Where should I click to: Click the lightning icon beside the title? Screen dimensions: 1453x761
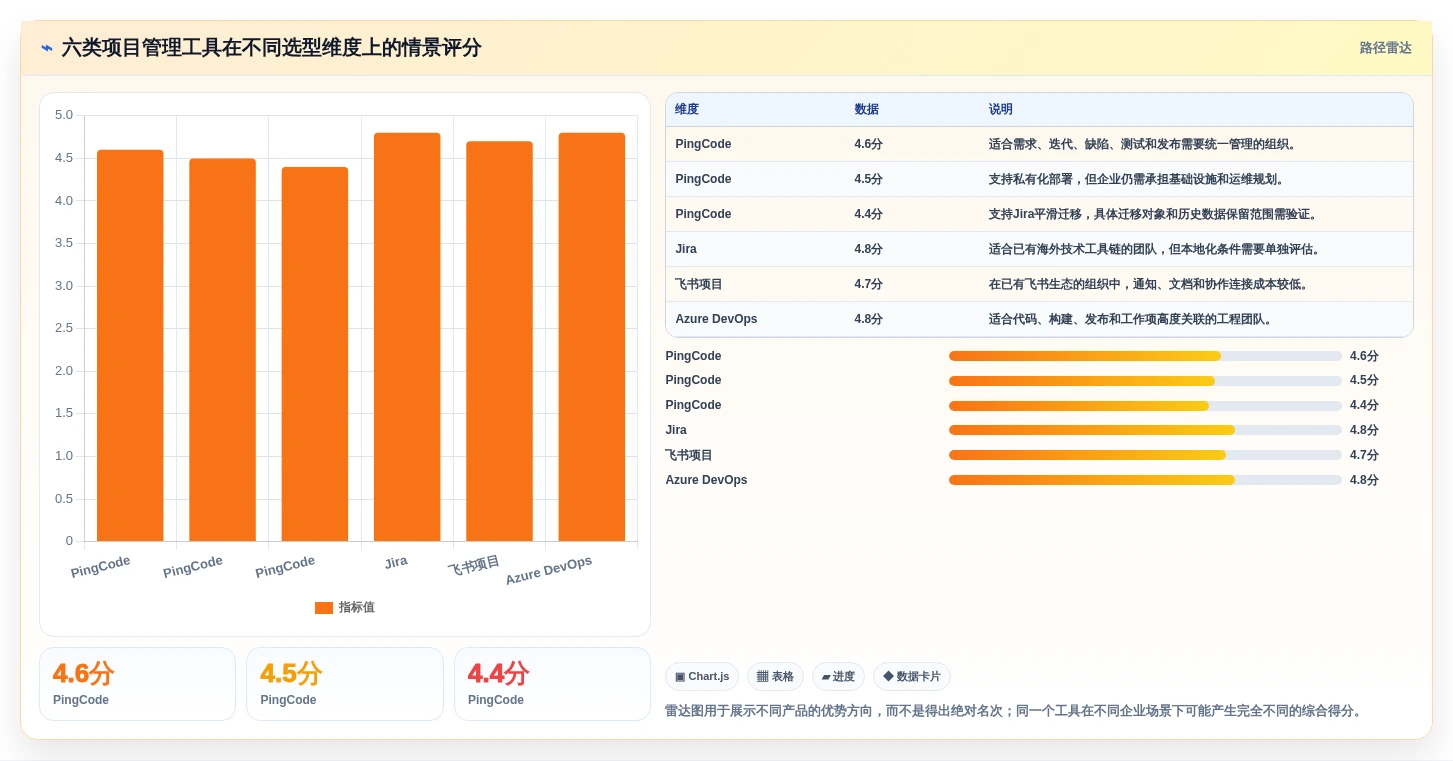47,48
